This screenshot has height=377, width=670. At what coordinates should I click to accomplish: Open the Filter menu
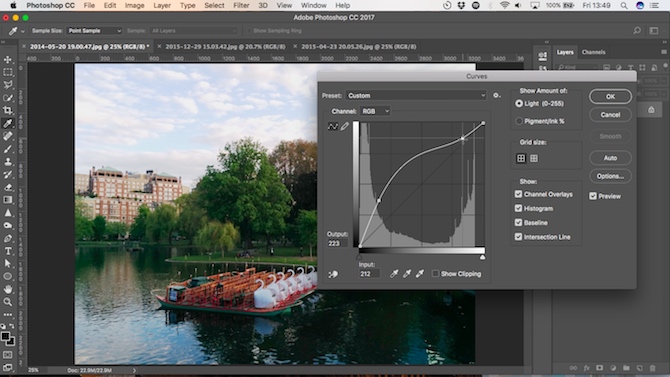pyautogui.click(x=241, y=6)
